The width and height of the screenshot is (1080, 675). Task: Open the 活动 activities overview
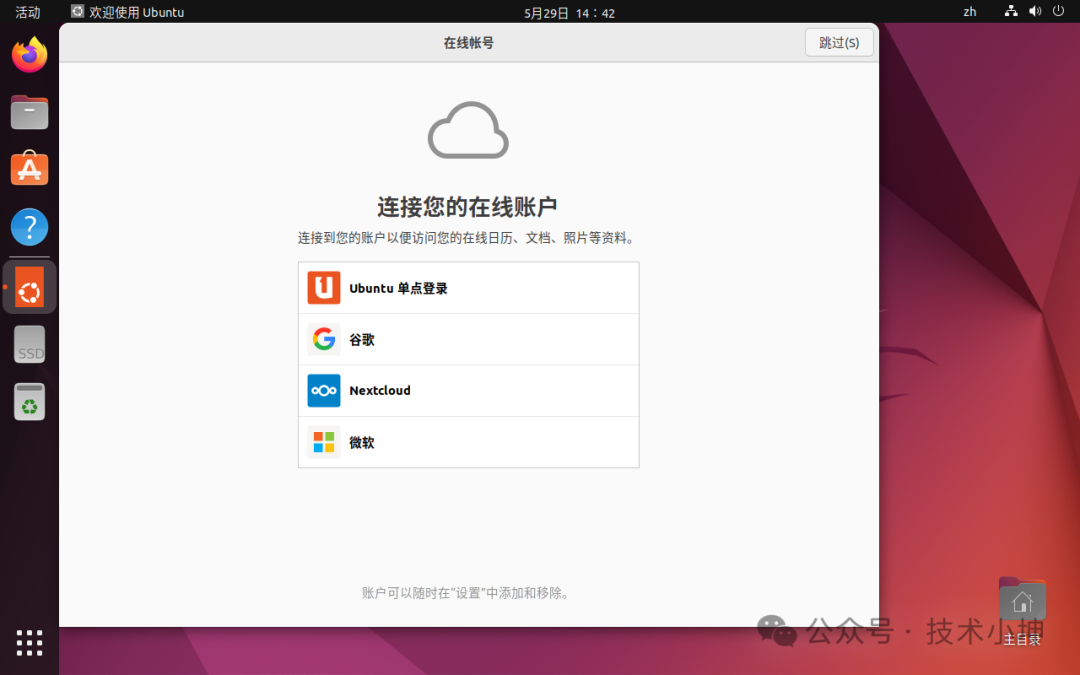28,12
